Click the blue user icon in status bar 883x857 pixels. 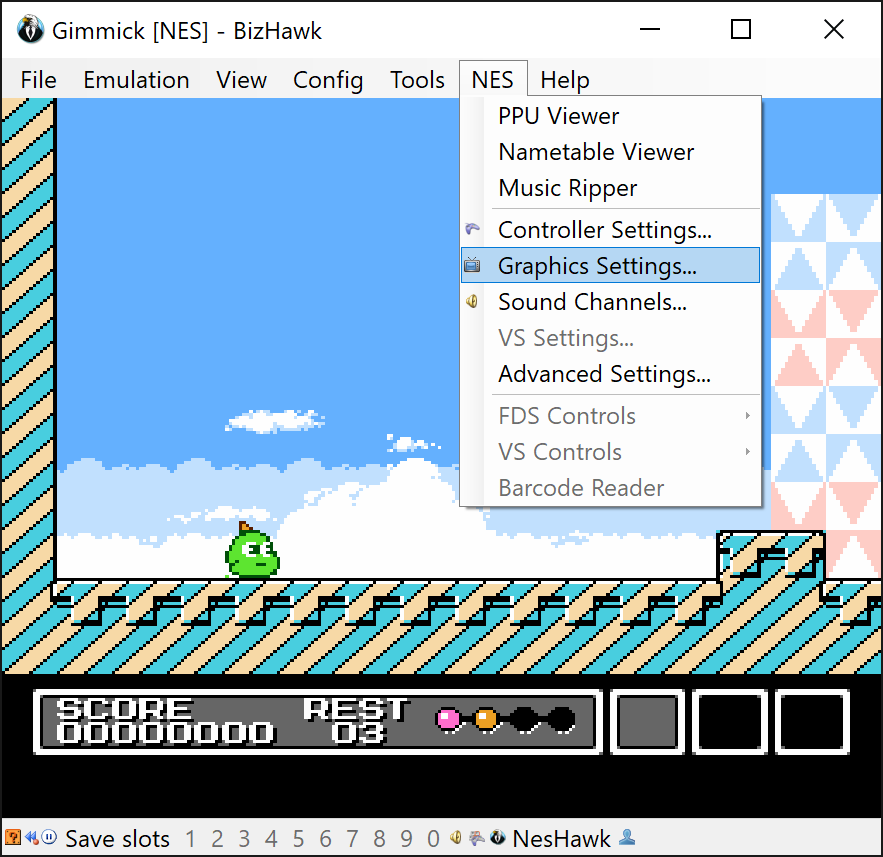[627, 838]
